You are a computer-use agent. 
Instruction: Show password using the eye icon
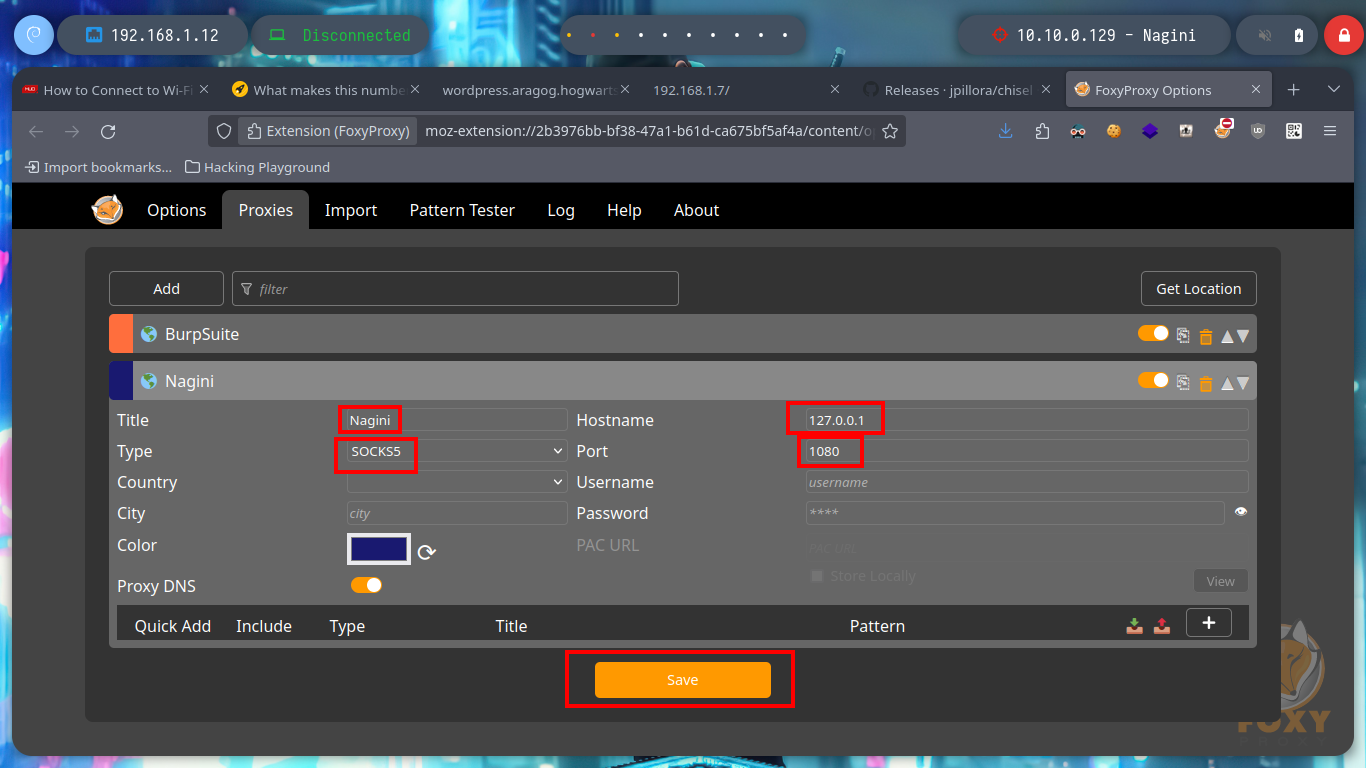1241,512
